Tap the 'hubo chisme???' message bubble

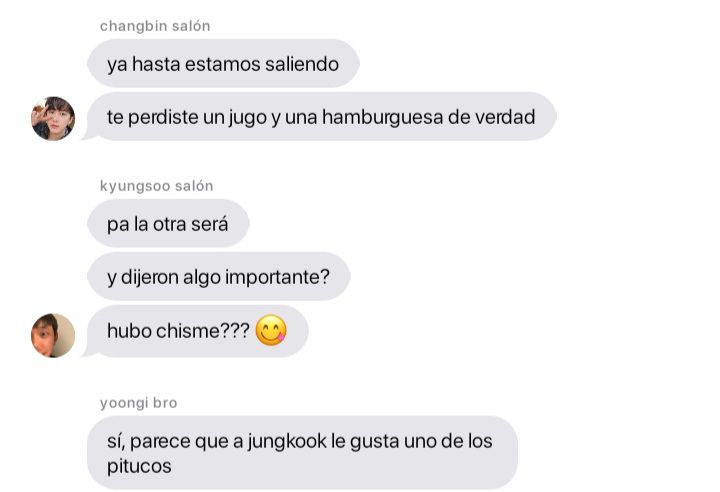pyautogui.click(x=197, y=331)
